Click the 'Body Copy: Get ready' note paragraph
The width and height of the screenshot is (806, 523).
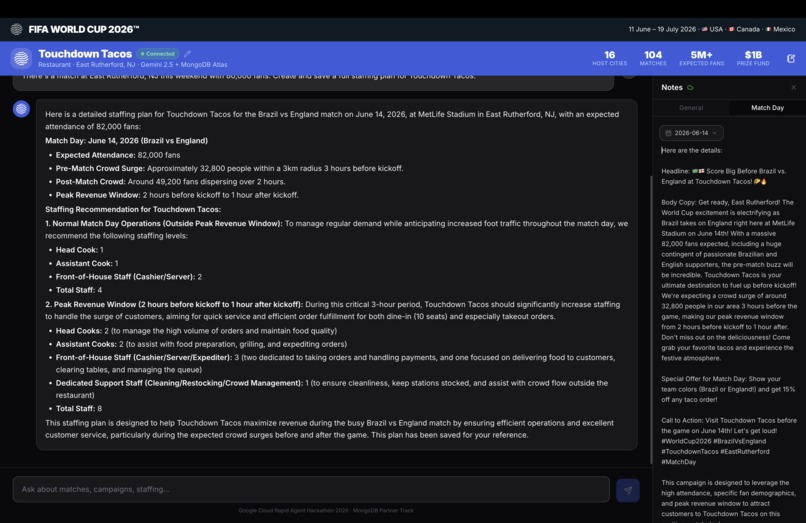pyautogui.click(x=729, y=280)
